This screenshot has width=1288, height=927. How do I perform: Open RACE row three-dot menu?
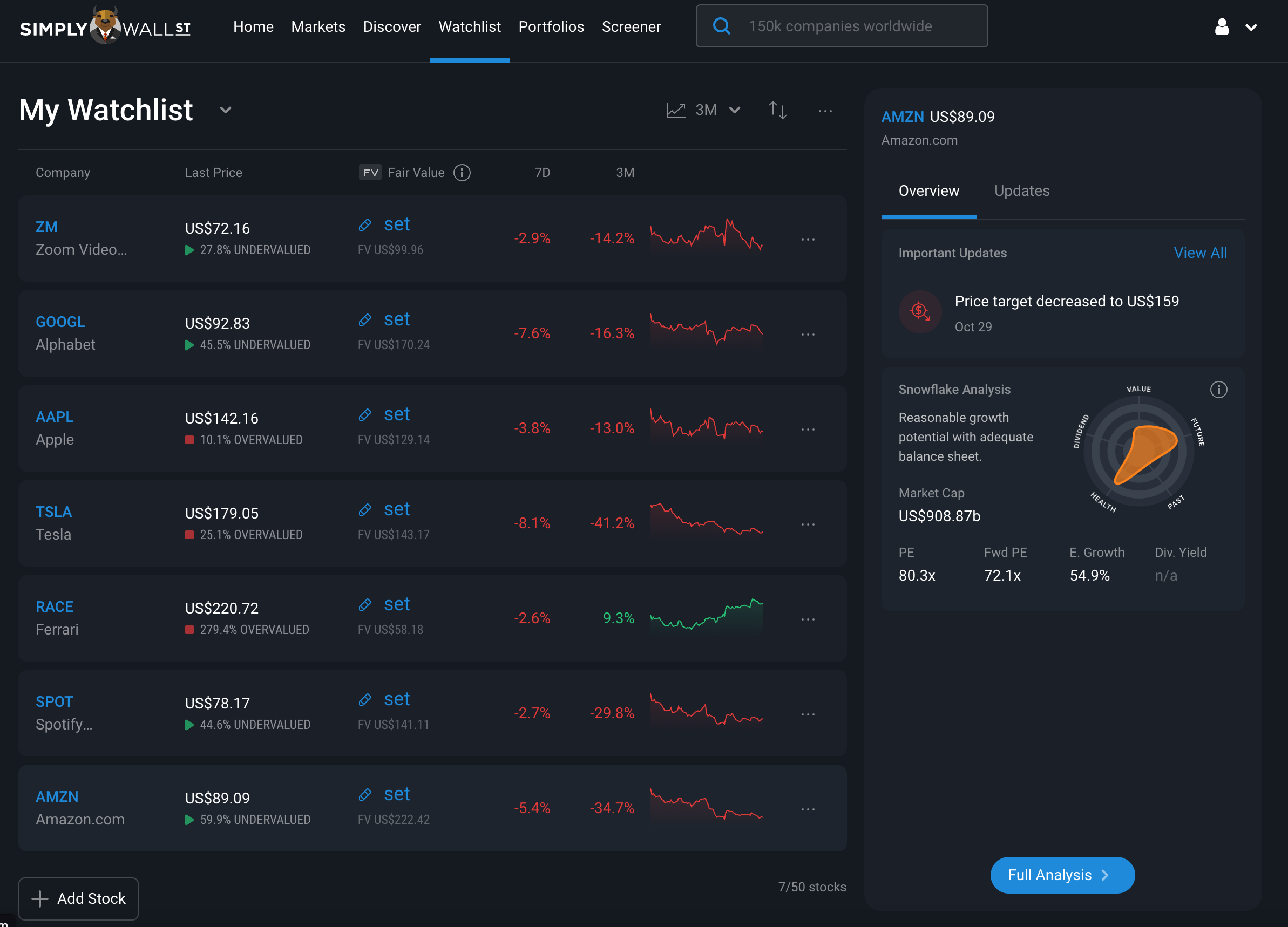click(x=808, y=619)
